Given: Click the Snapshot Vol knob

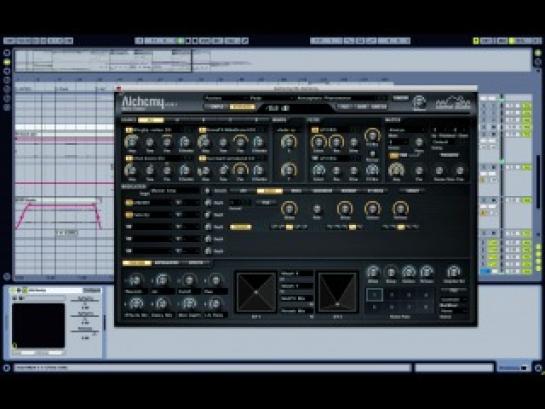Looking at the screenshot, I should (454, 271).
